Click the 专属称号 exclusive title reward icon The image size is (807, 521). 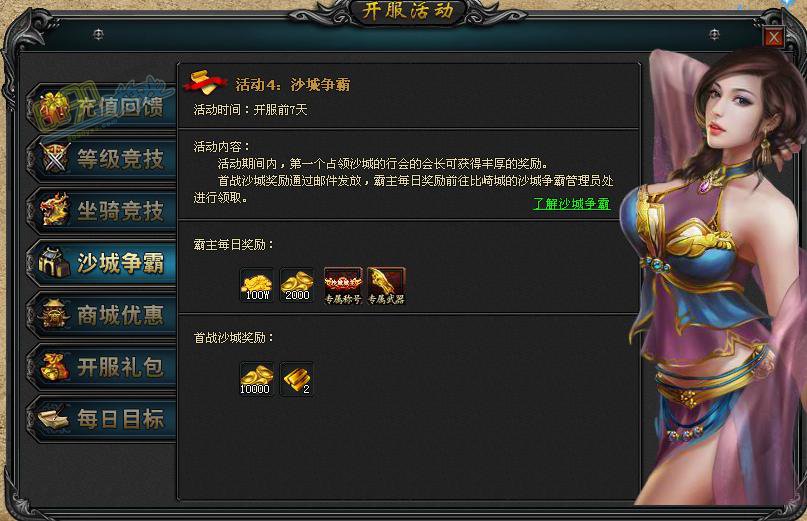343,286
